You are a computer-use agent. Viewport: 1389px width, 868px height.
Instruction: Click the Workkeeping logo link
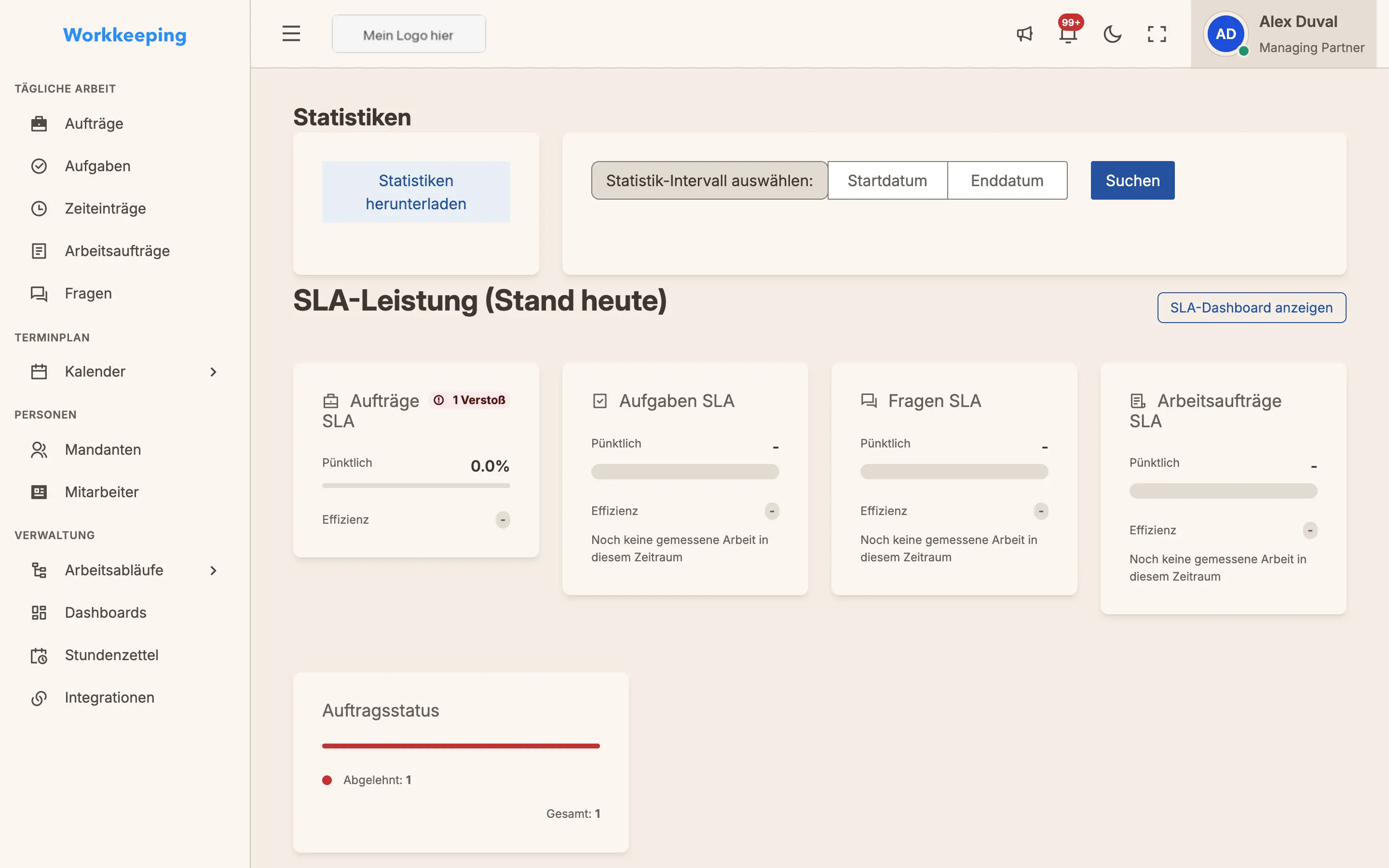point(124,35)
